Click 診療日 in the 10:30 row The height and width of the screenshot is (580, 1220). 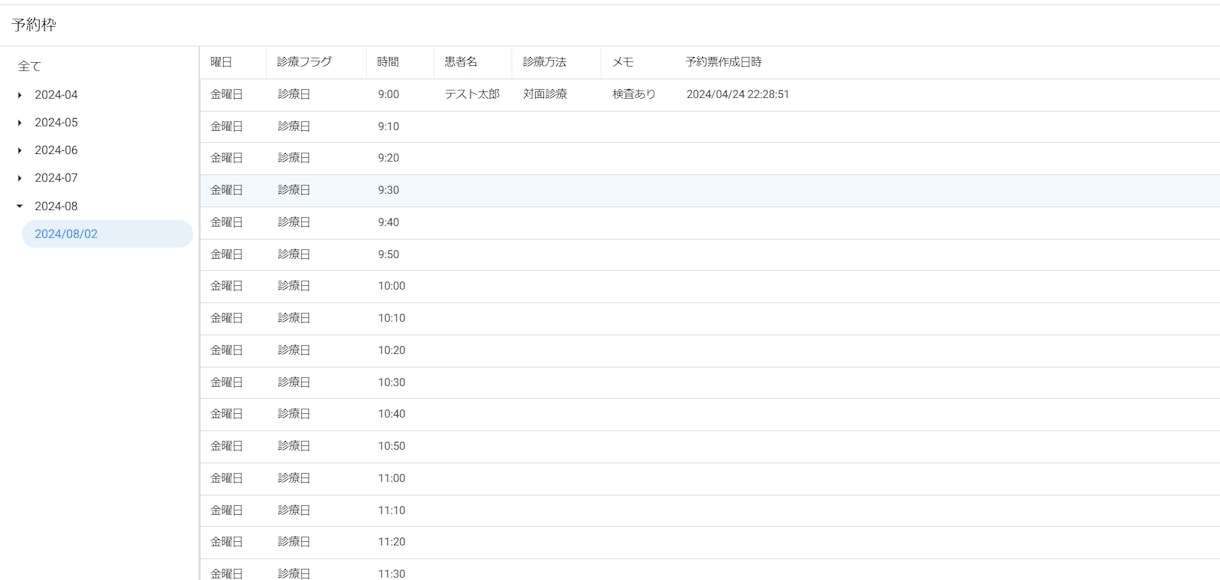(294, 382)
